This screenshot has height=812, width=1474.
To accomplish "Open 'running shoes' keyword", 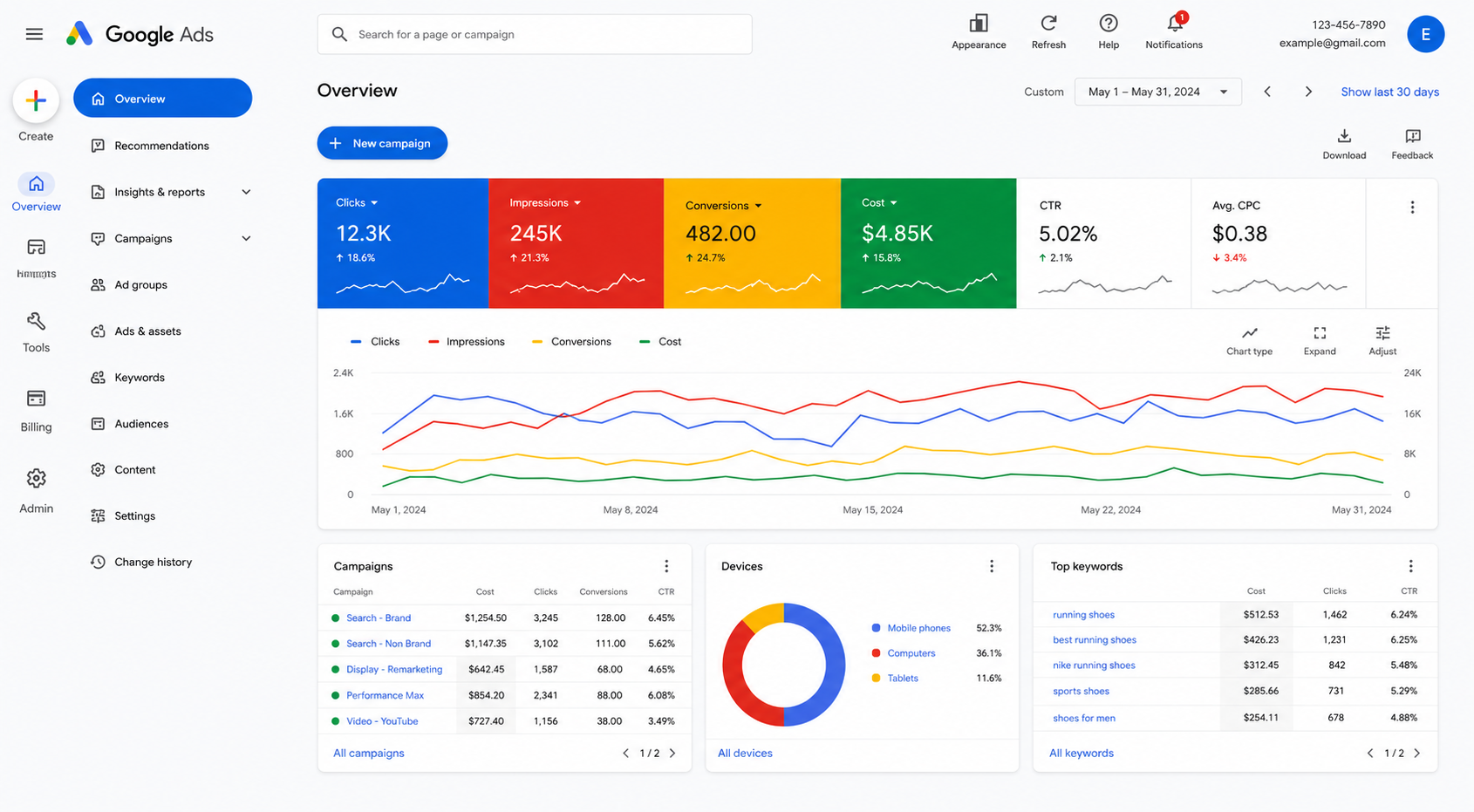I will [x=1083, y=615].
